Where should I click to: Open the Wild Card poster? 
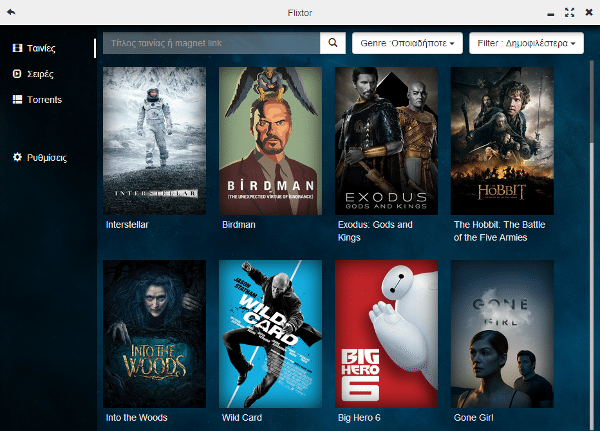tap(270, 334)
